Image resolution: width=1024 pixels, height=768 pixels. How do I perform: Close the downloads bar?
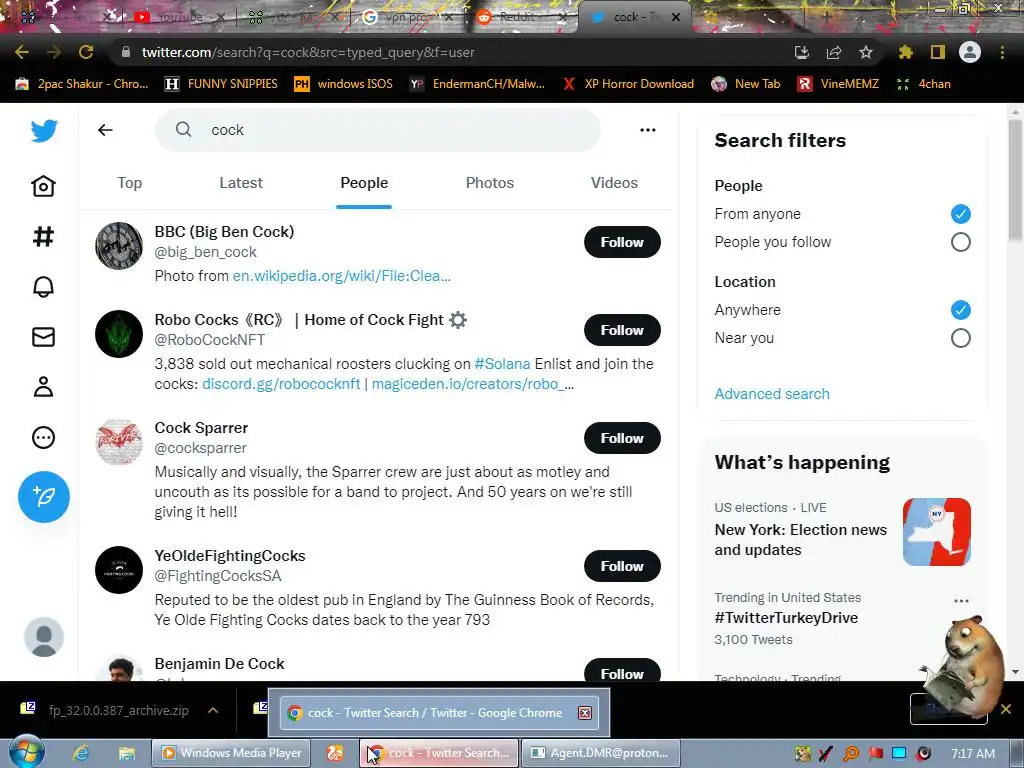coord(1006,709)
